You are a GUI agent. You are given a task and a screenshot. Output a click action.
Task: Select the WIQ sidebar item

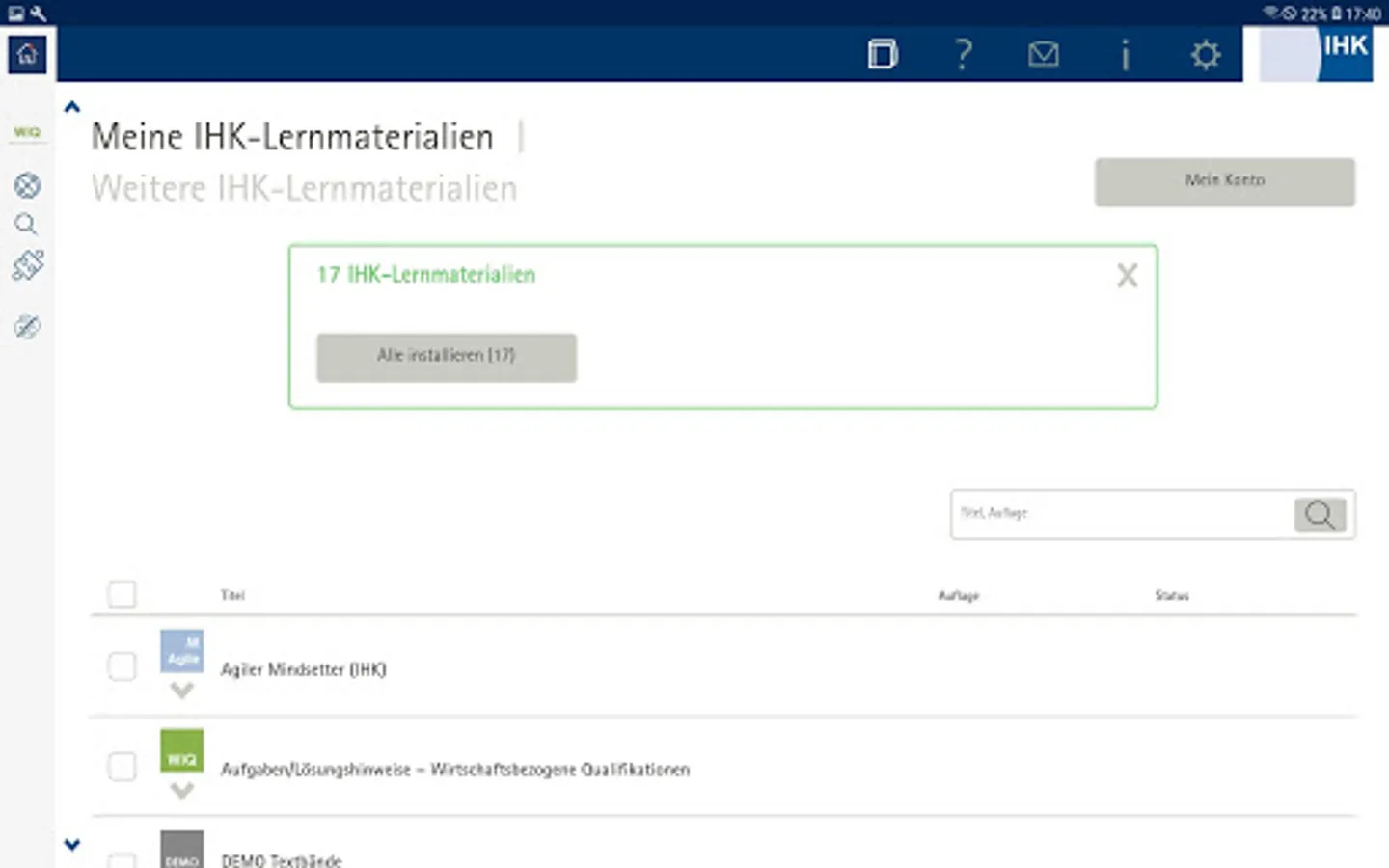coord(27,132)
